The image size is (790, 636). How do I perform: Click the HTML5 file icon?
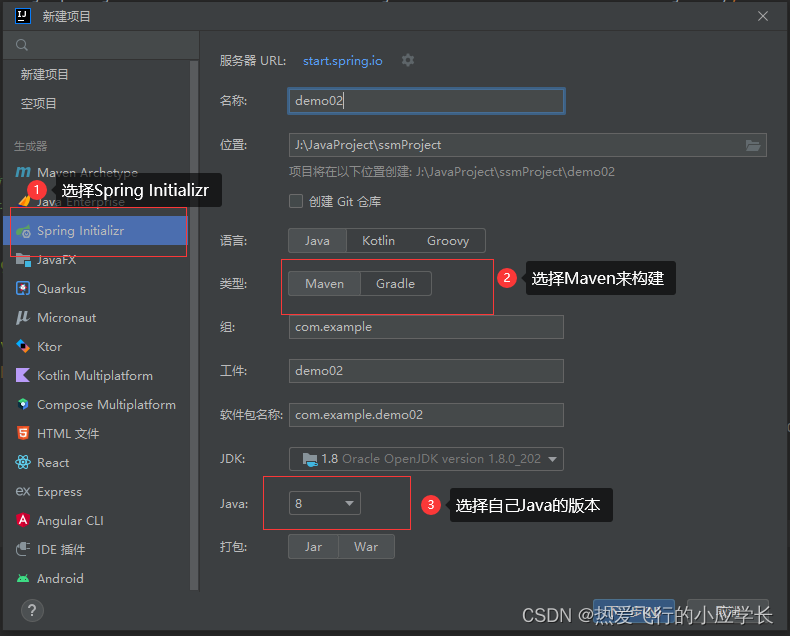23,433
